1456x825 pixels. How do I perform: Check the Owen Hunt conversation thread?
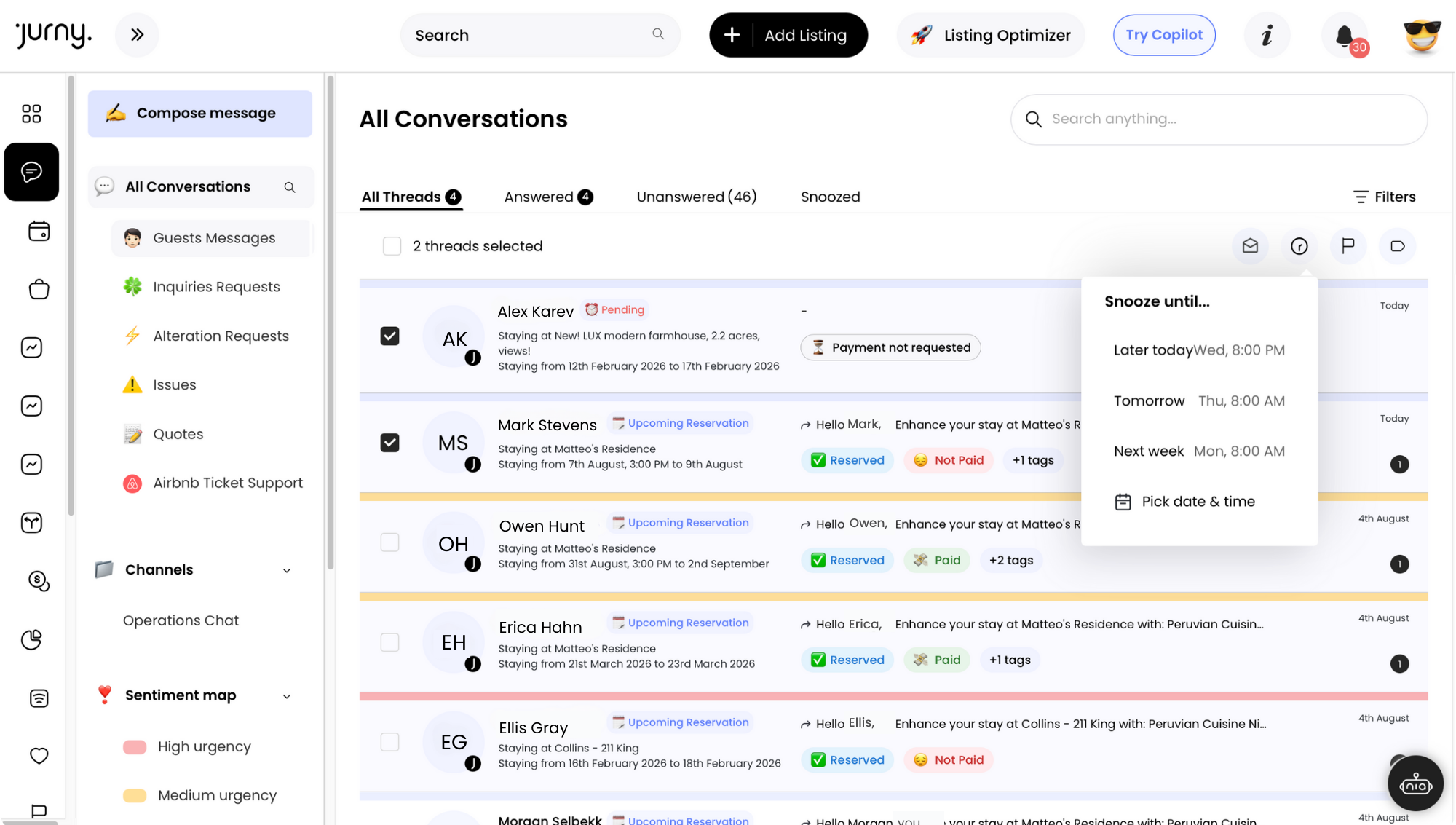(x=390, y=542)
